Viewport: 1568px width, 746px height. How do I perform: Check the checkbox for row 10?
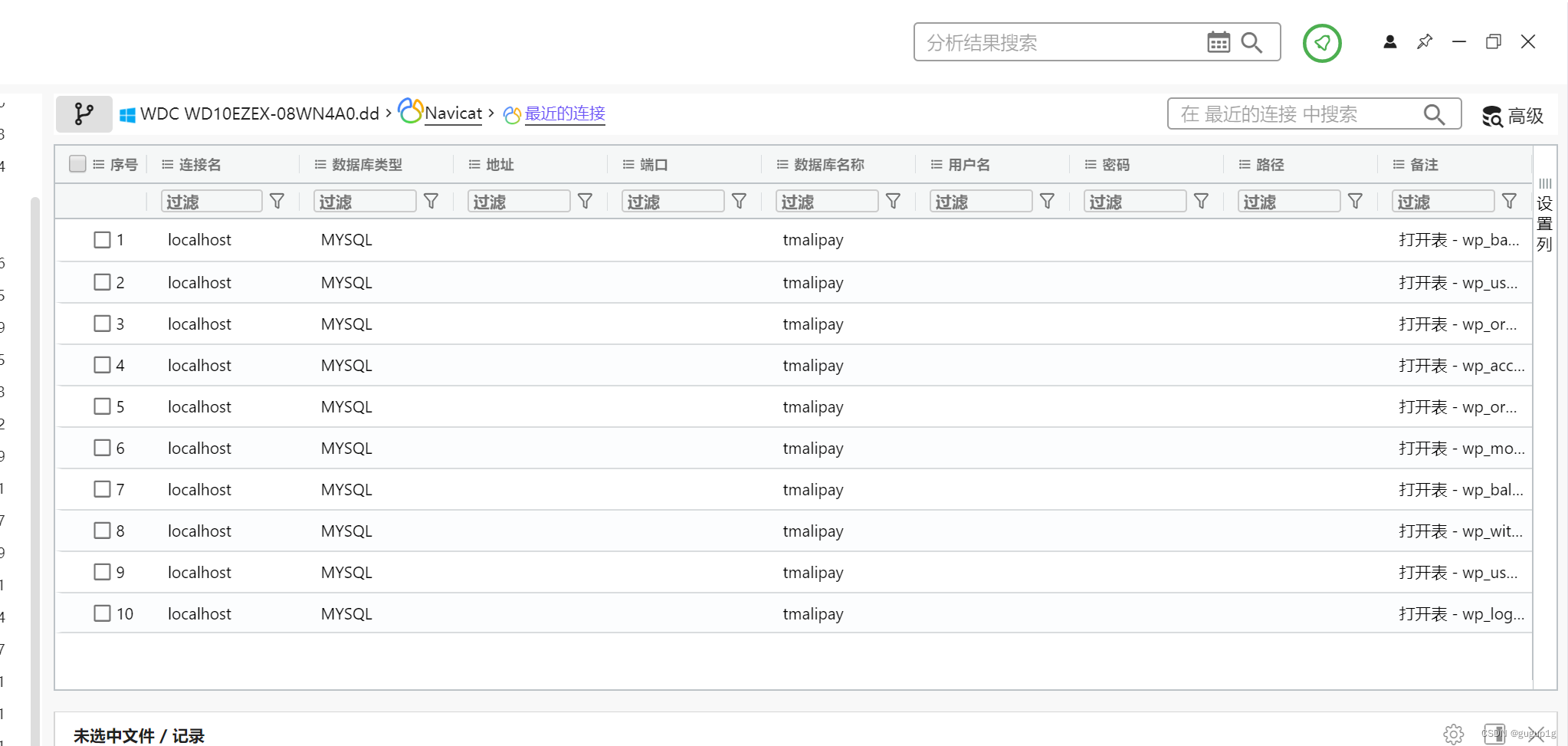coord(102,613)
